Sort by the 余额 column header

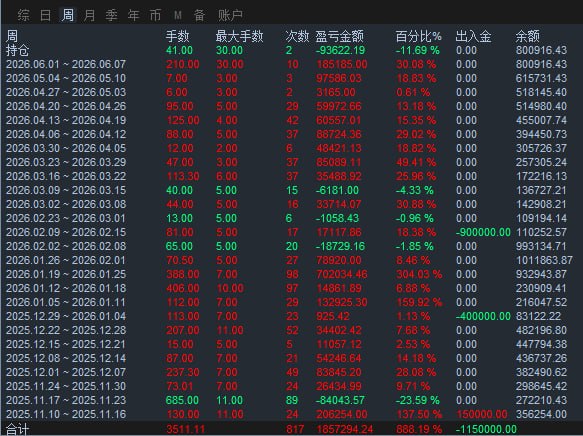[527, 36]
